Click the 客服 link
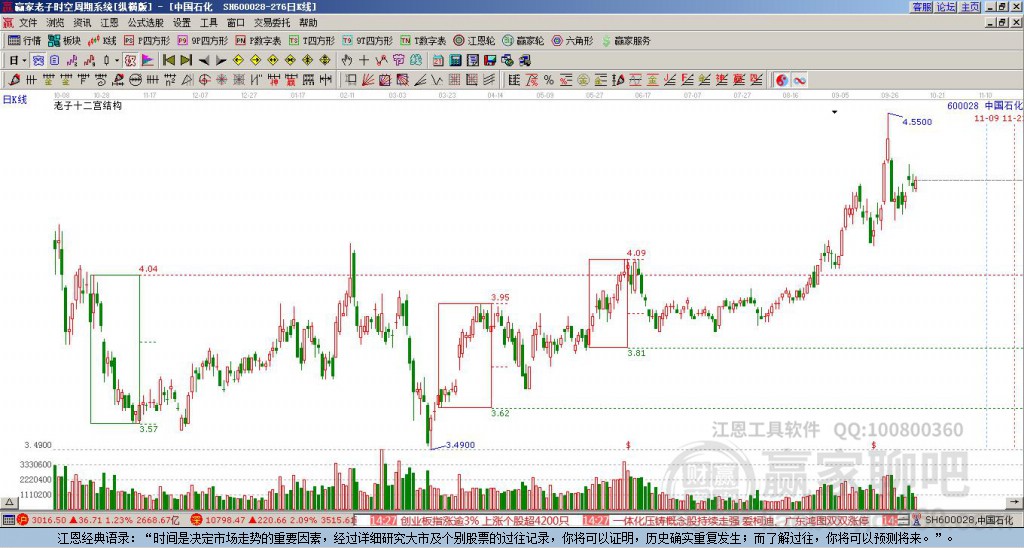Image resolution: width=1024 pixels, height=548 pixels. (922, 7)
